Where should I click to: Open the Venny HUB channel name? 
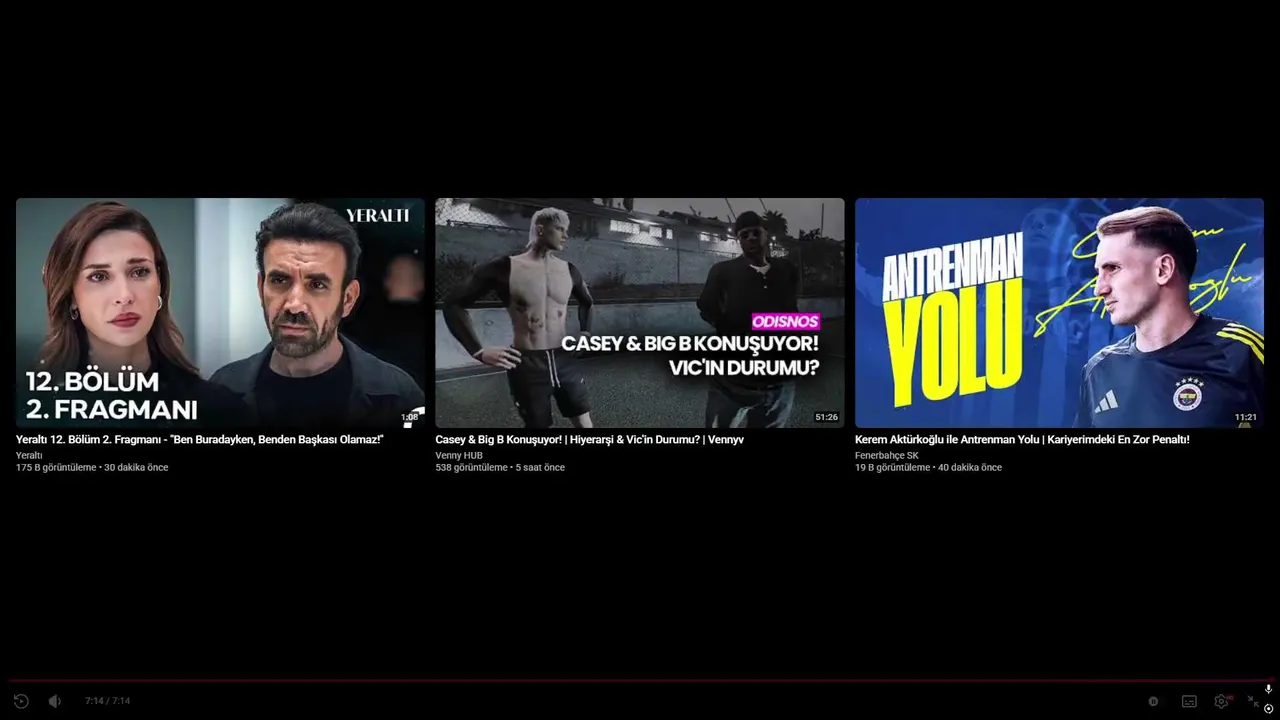pos(459,456)
